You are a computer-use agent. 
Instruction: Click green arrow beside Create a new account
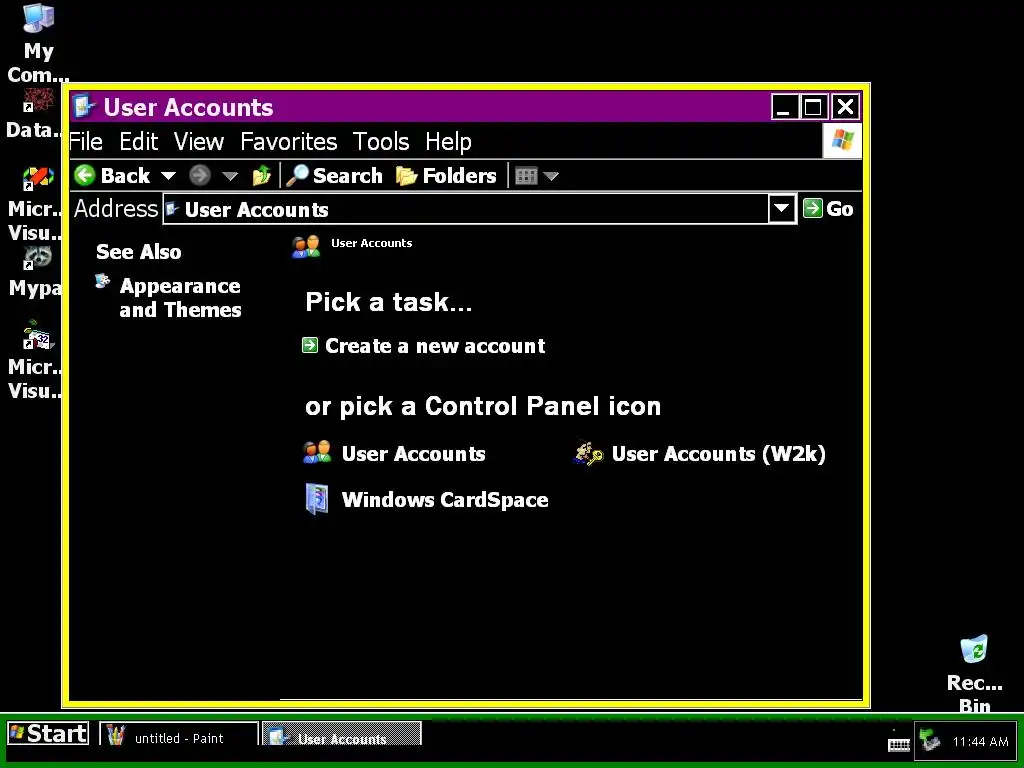310,345
